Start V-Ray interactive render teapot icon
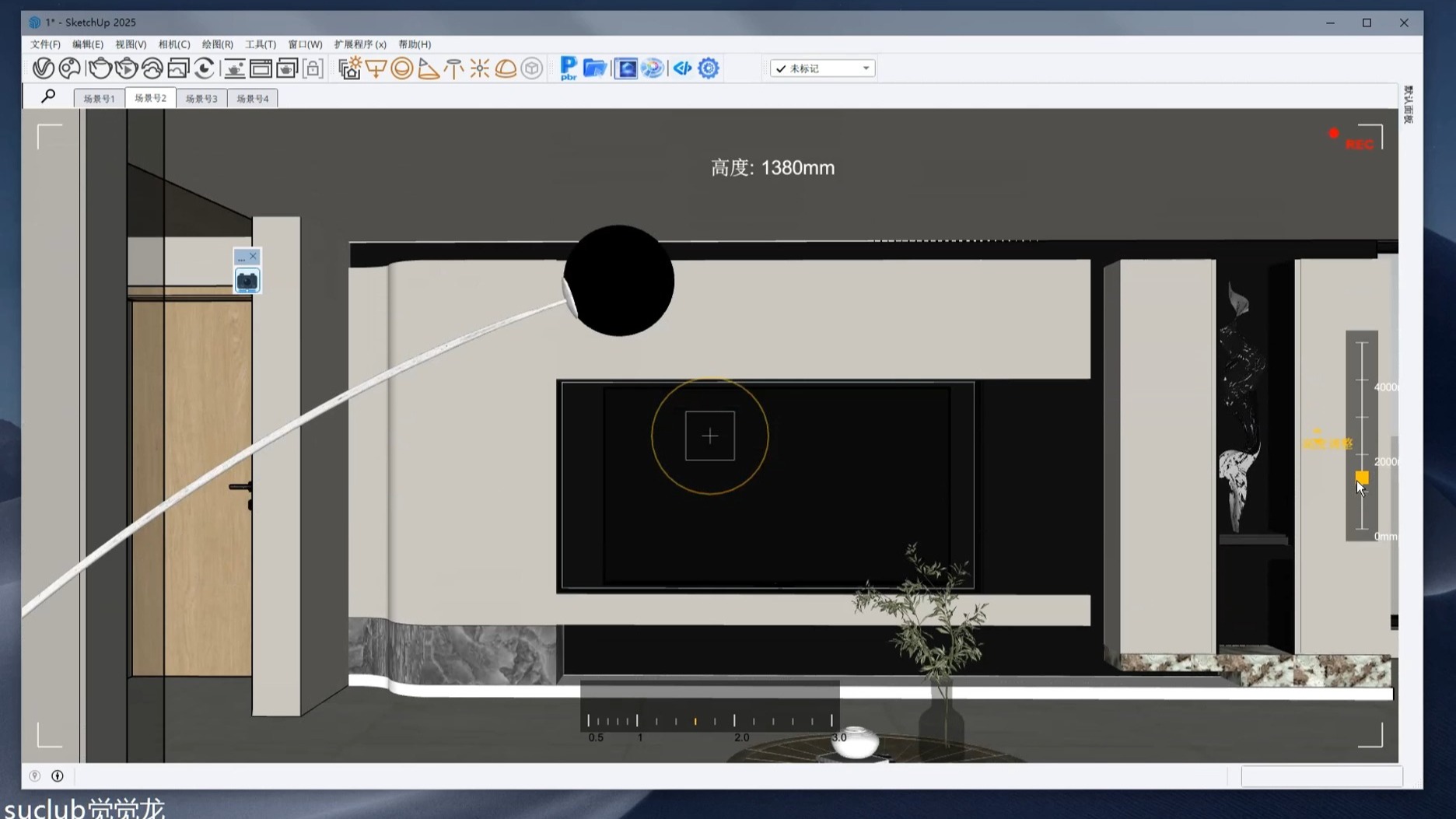The height and width of the screenshot is (819, 1456). [x=125, y=68]
